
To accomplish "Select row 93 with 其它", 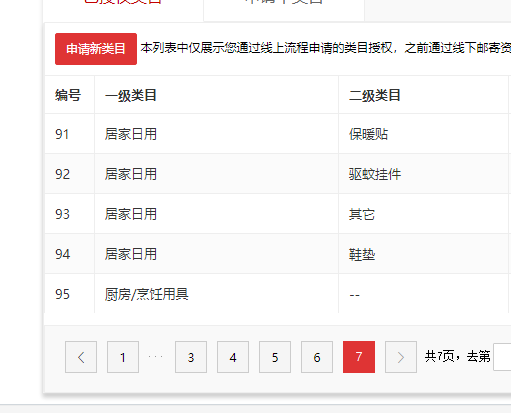I will coord(278,214).
